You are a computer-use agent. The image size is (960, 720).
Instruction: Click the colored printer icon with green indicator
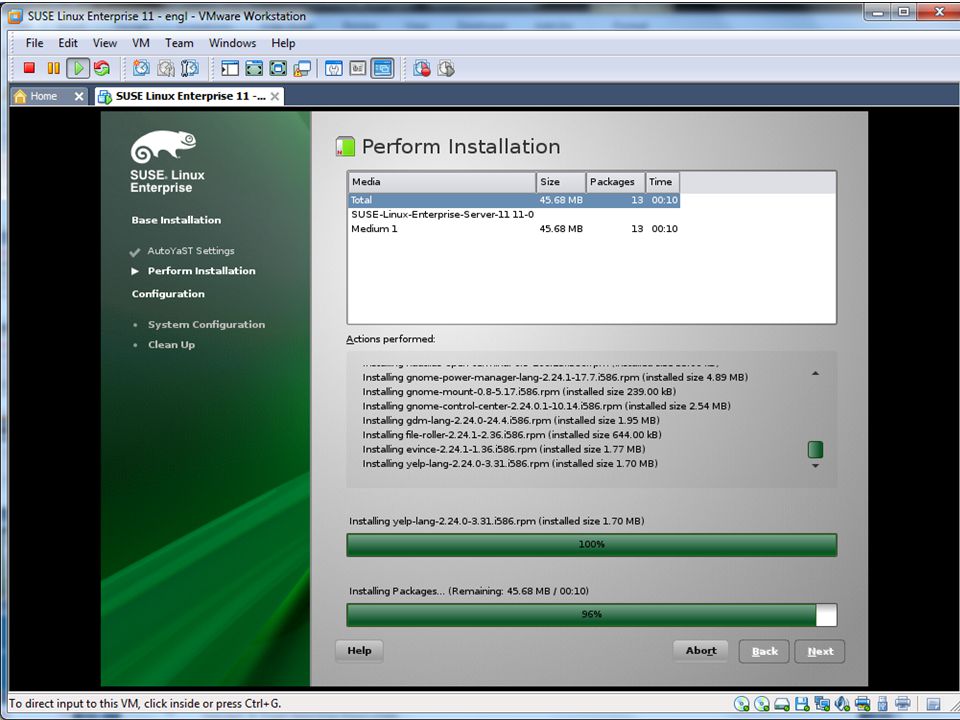click(862, 703)
